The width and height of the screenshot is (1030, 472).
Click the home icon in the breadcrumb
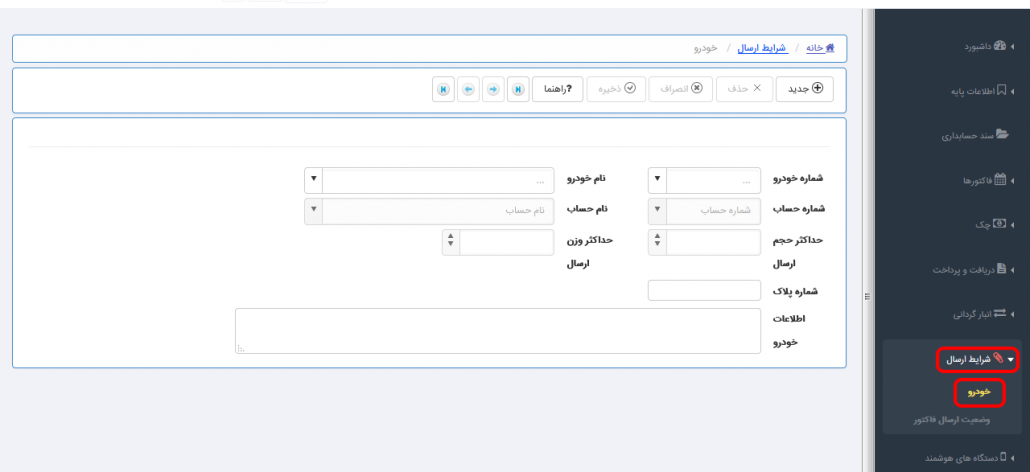[x=830, y=48]
